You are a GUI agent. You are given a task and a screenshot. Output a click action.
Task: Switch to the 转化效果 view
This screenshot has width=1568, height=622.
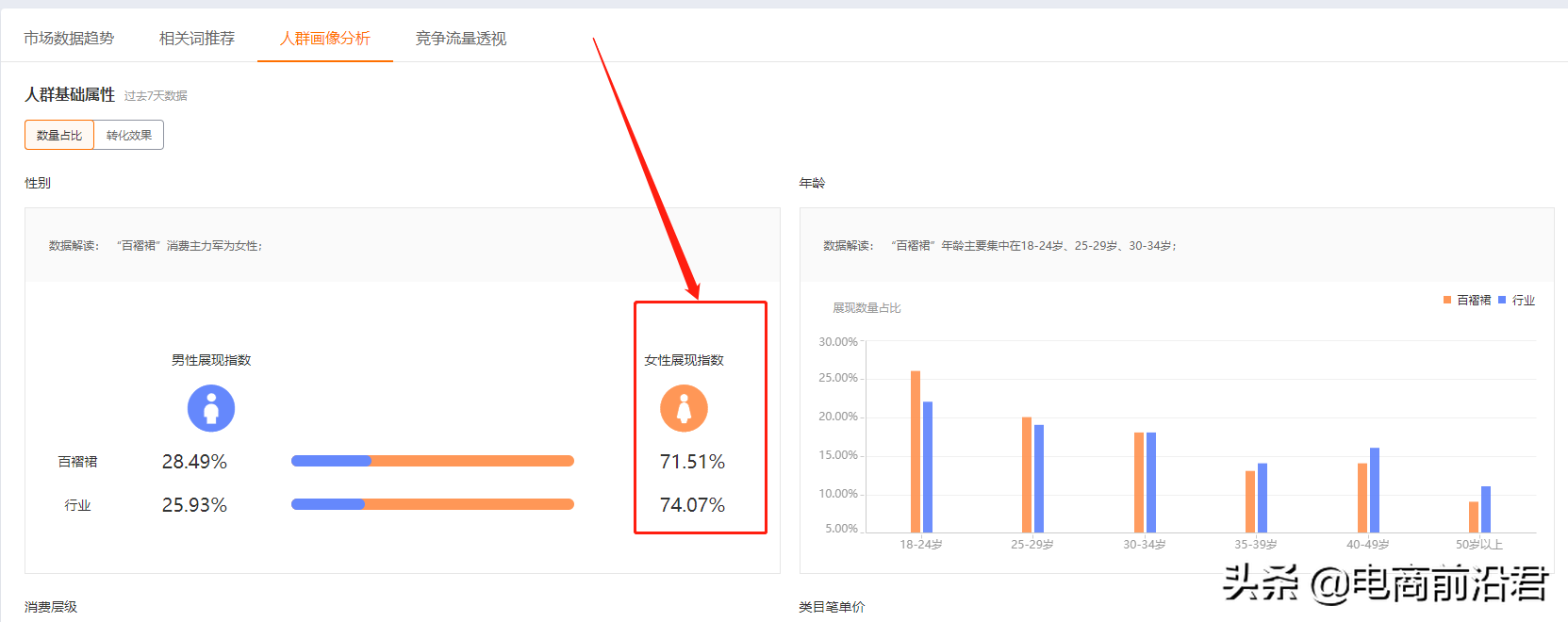[x=129, y=135]
